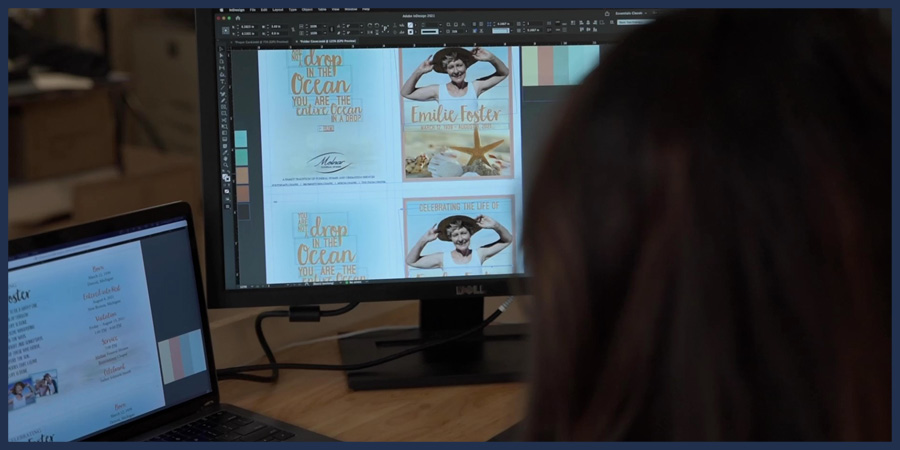Open the Layout menu
This screenshot has height=450, width=900.
point(279,9)
